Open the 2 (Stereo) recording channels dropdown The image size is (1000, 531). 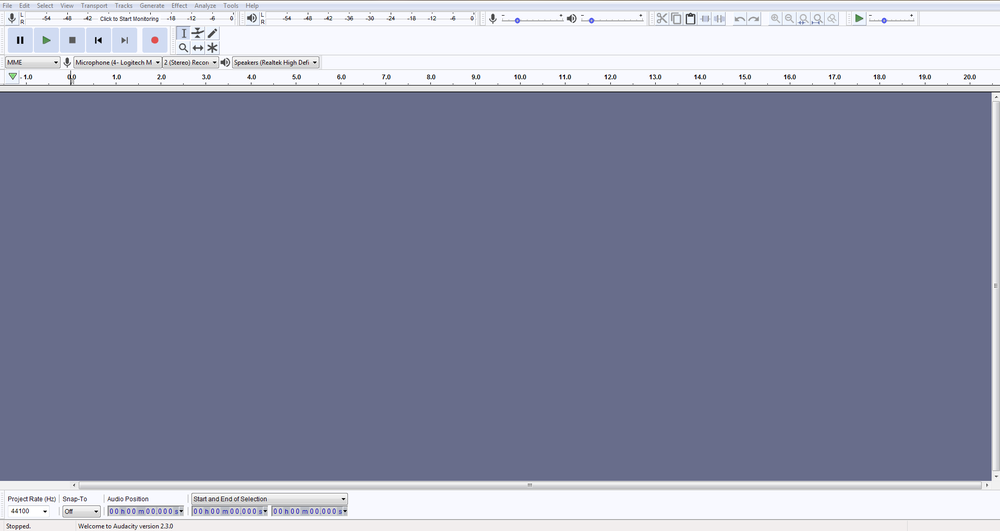coord(190,62)
